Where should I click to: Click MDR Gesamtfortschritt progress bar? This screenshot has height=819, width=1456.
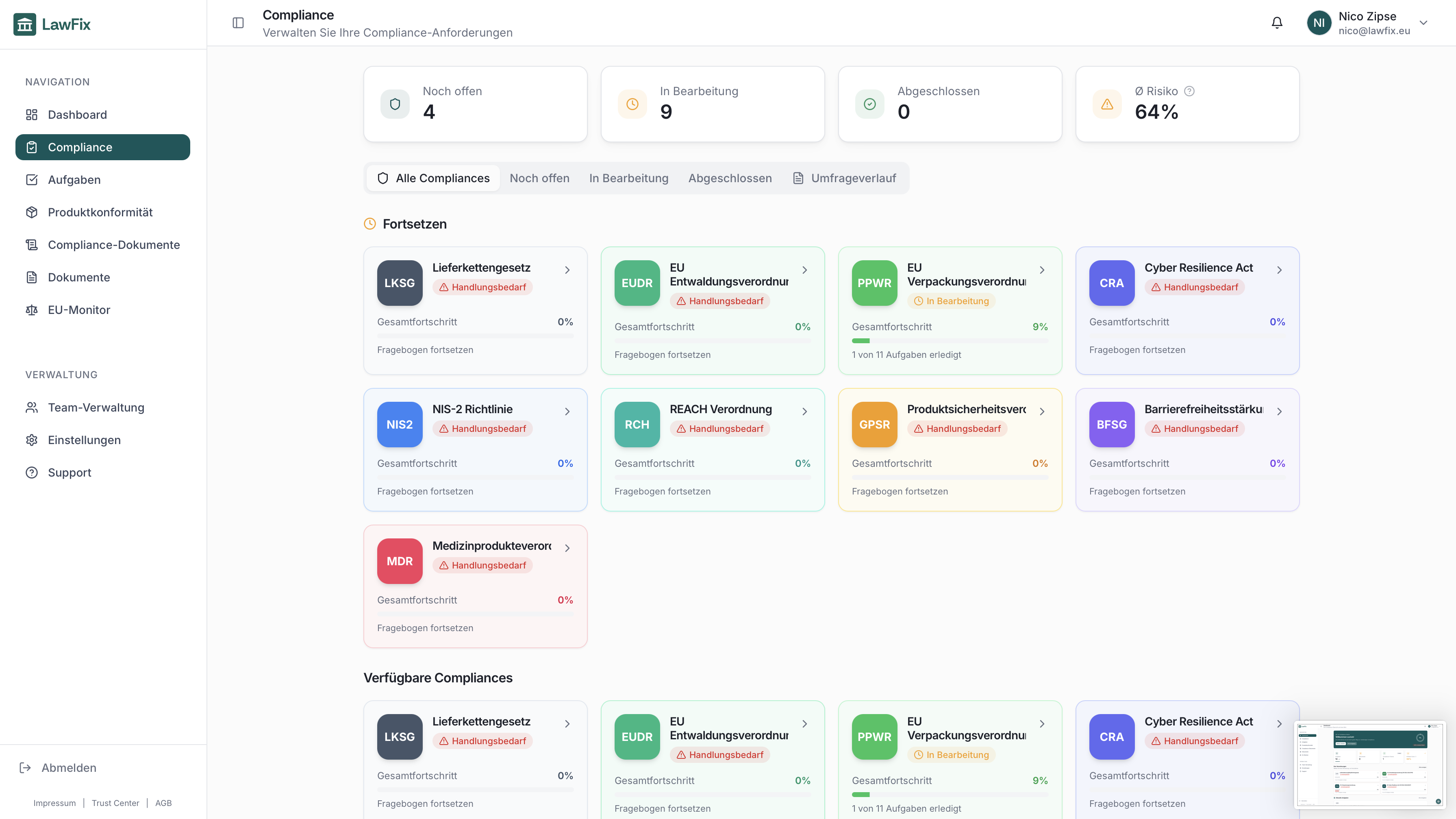pos(475,614)
